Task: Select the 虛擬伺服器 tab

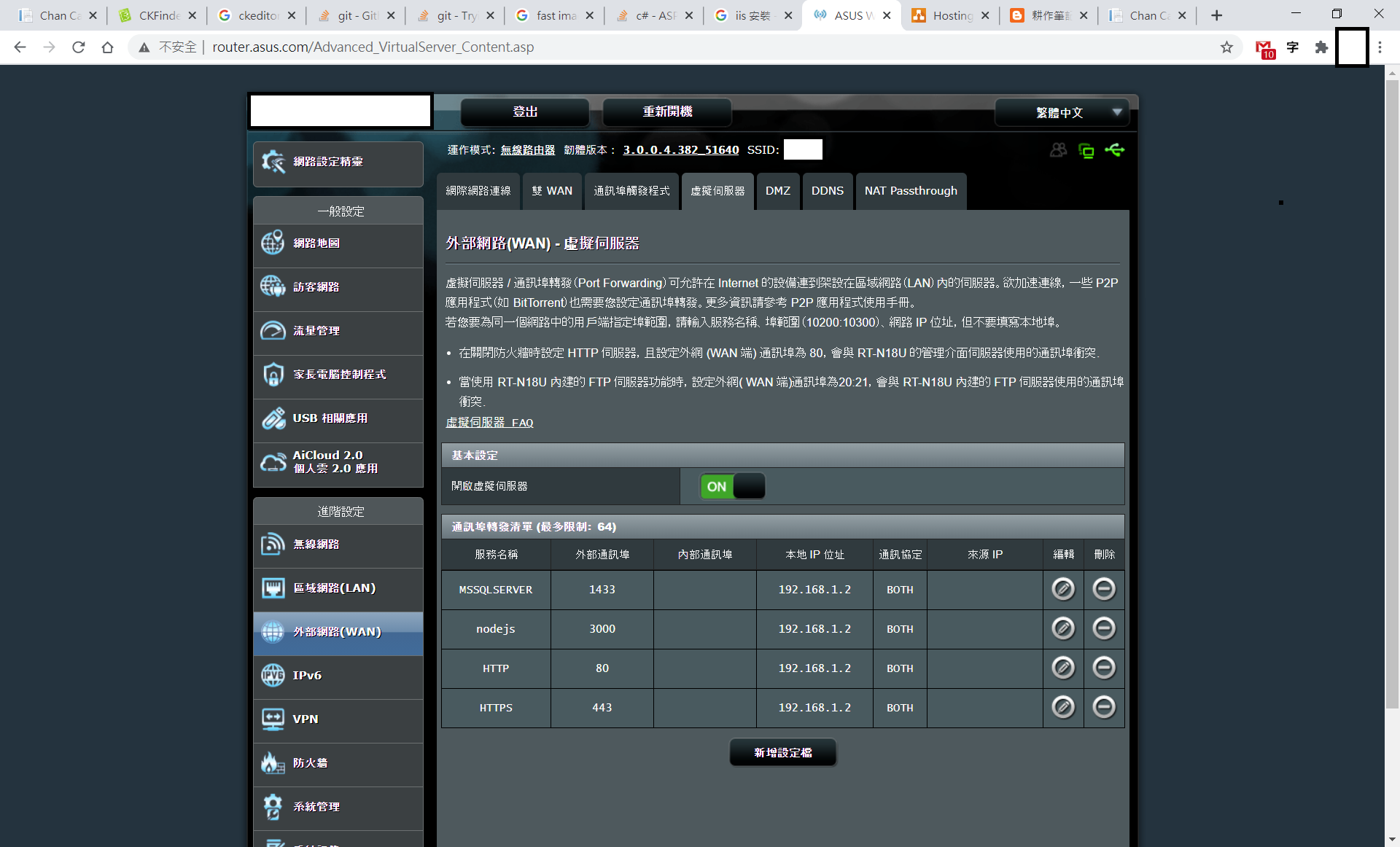Action: pos(717,191)
